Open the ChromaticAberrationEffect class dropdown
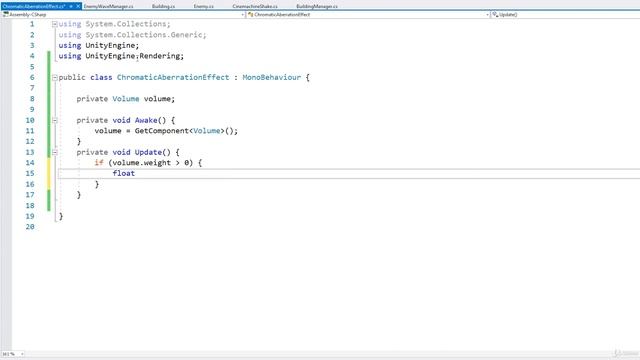 368,14
